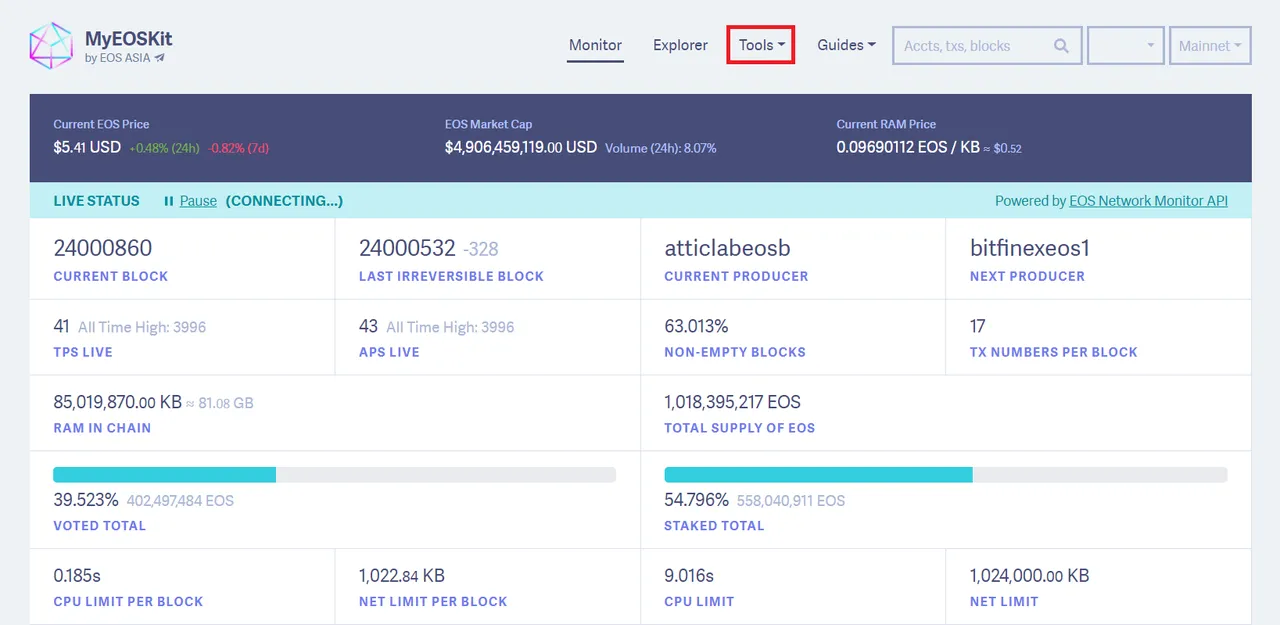Click the Voted Total progress bar
Viewport: 1280px width, 625px height.
[x=334, y=475]
